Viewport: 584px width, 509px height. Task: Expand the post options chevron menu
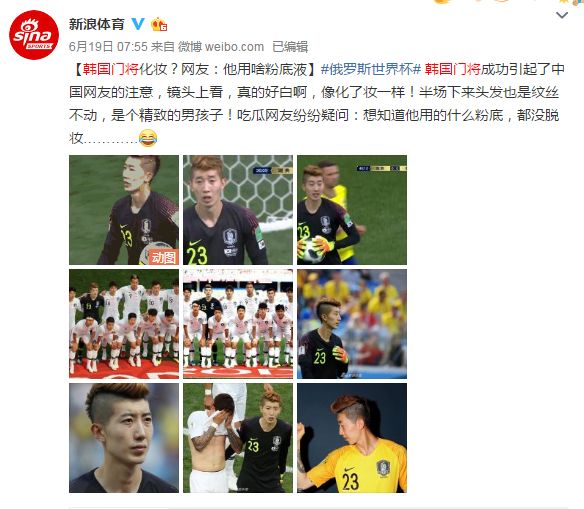[x=562, y=15]
